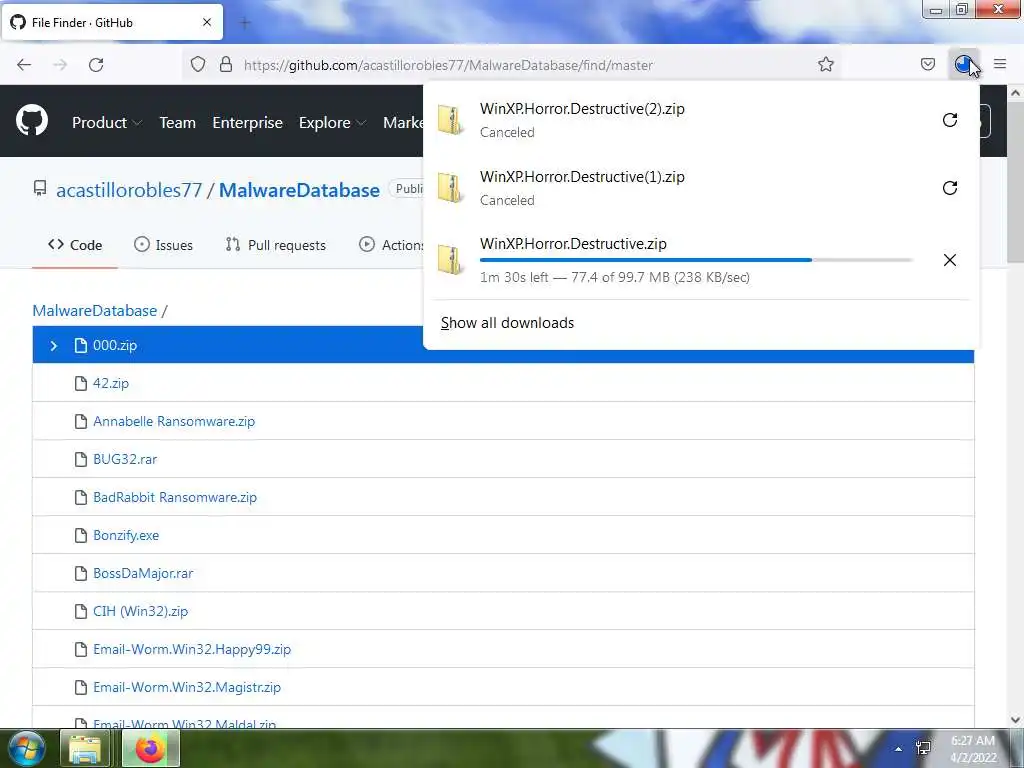Expand the Explore dropdown menu
Viewport: 1024px width, 768px height.
point(332,123)
